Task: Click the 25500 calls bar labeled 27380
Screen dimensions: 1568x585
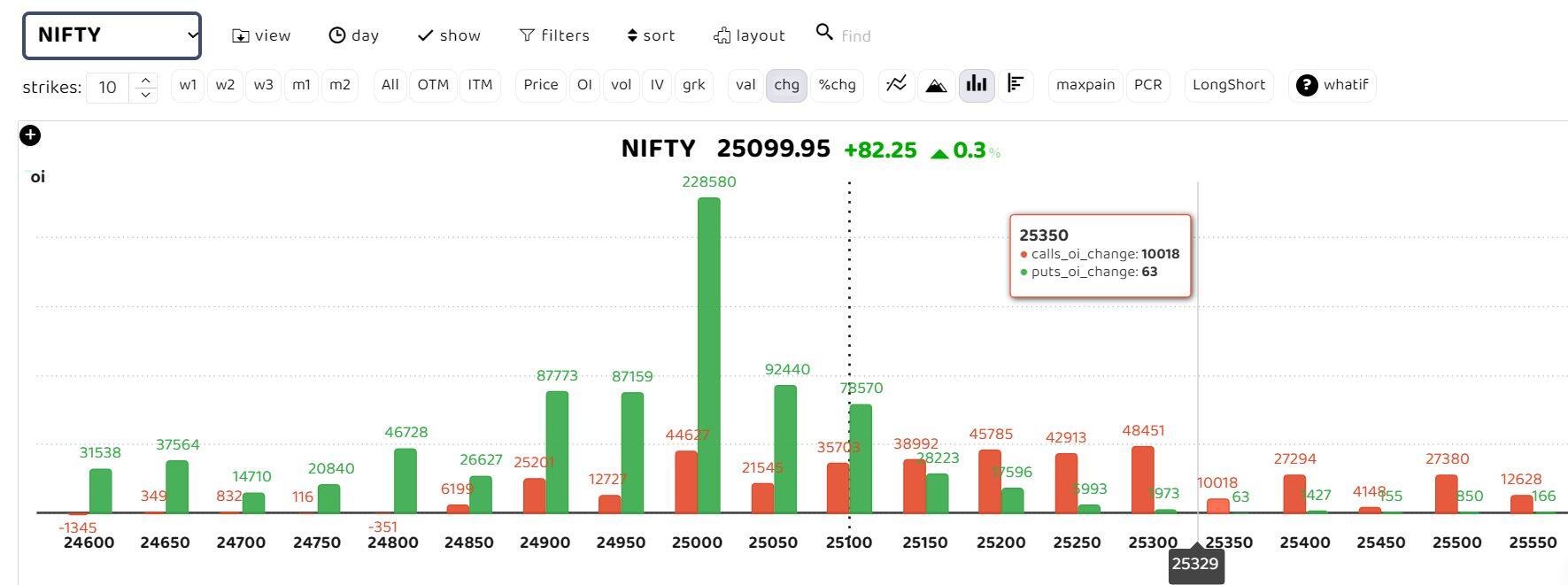Action: (1447, 494)
